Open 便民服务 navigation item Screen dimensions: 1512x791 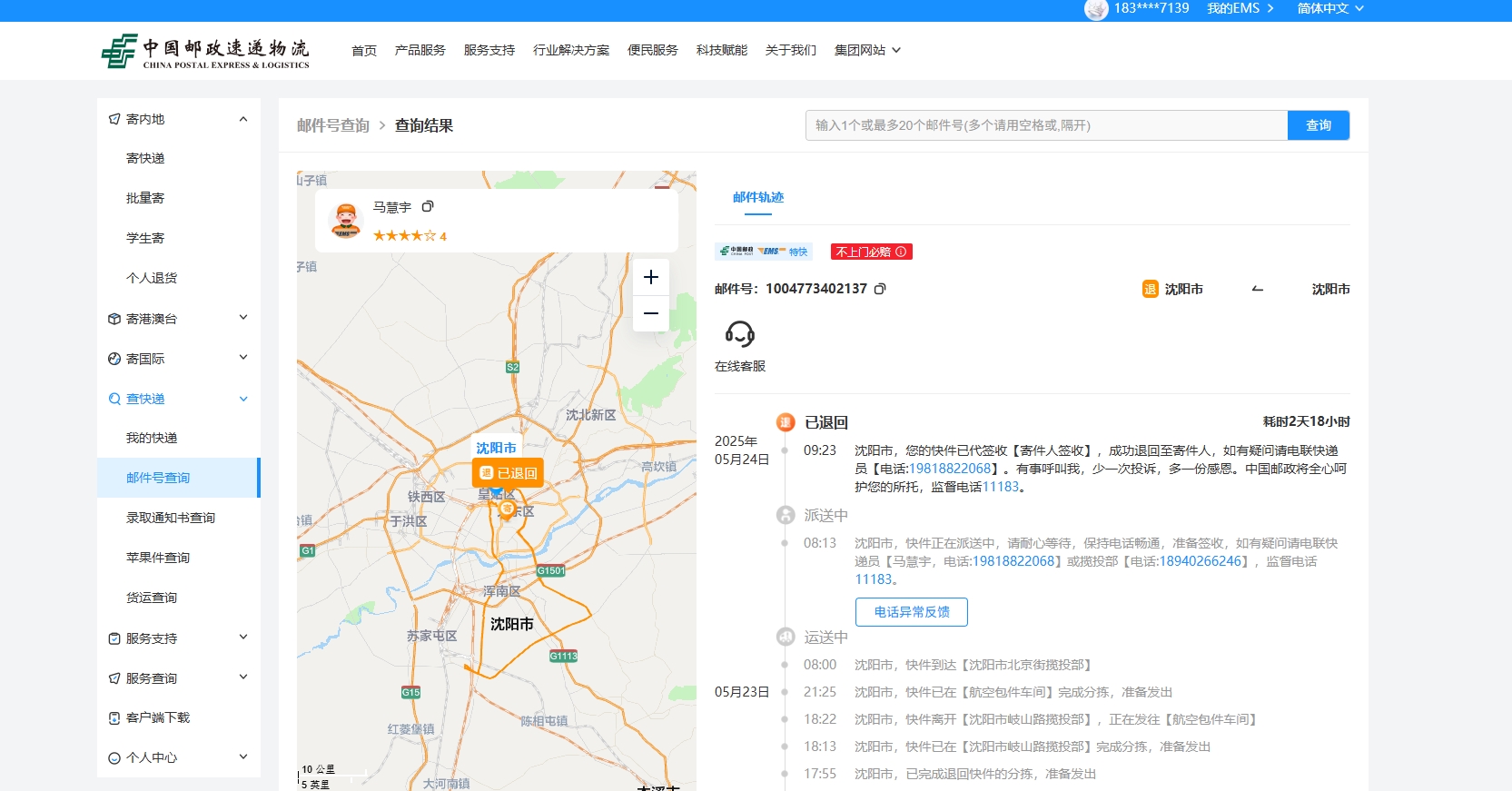[x=653, y=50]
